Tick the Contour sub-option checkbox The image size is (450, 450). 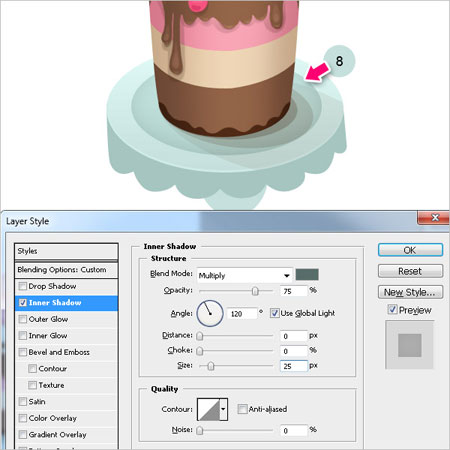[32, 369]
